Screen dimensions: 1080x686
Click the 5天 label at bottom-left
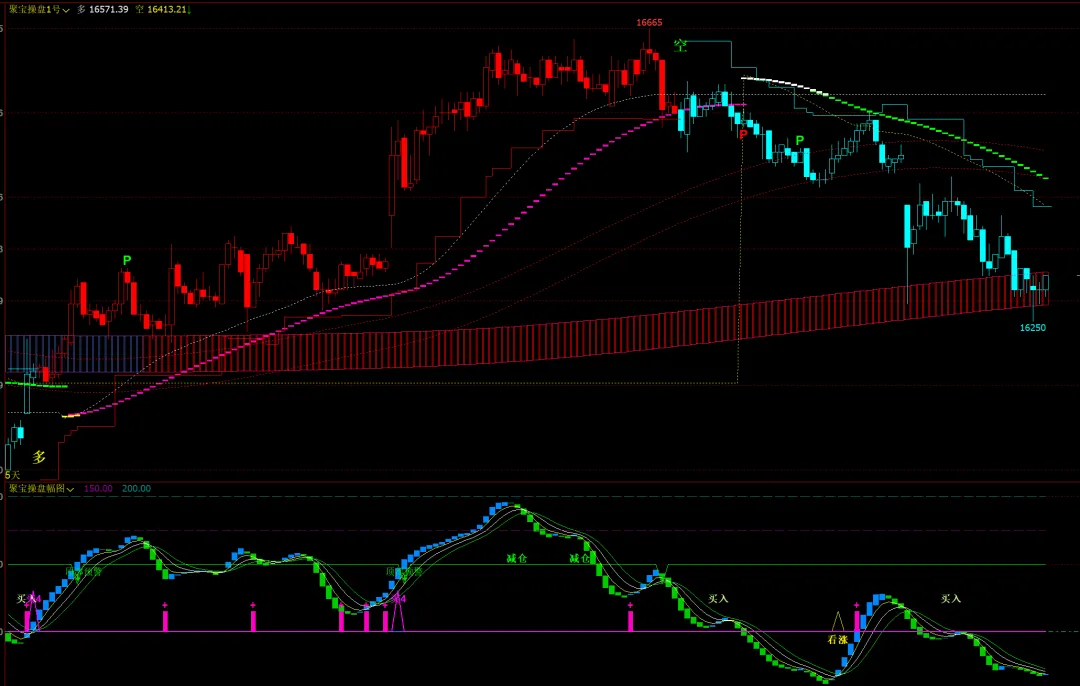coord(12,475)
